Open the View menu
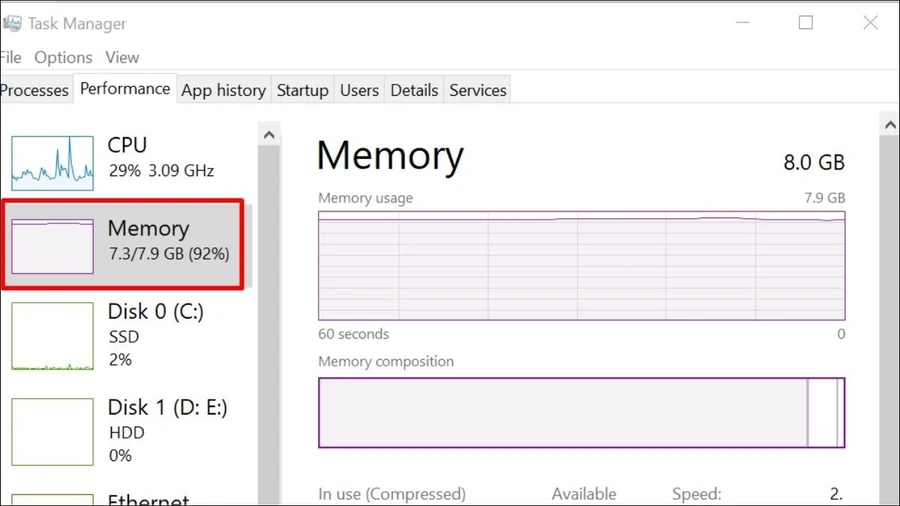Viewport: 900px width, 506px height. 122,57
